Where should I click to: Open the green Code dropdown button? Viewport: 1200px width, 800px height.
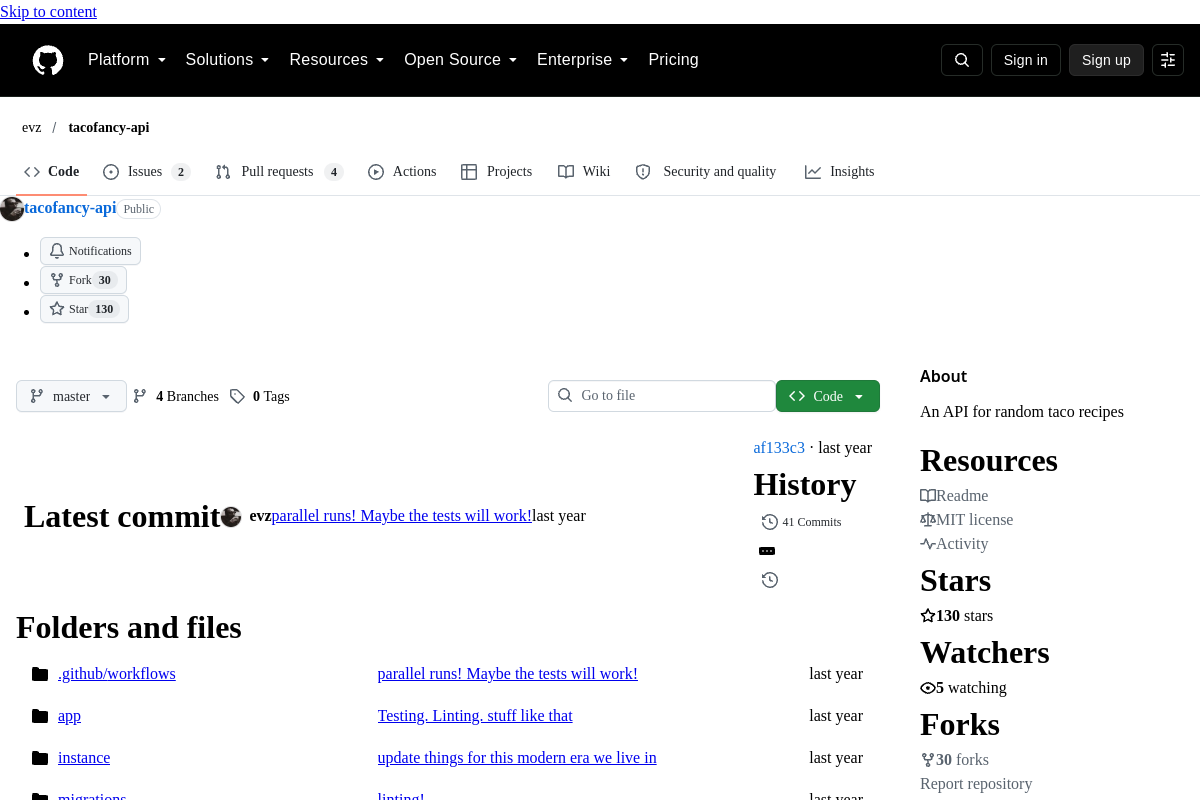pyautogui.click(x=828, y=396)
